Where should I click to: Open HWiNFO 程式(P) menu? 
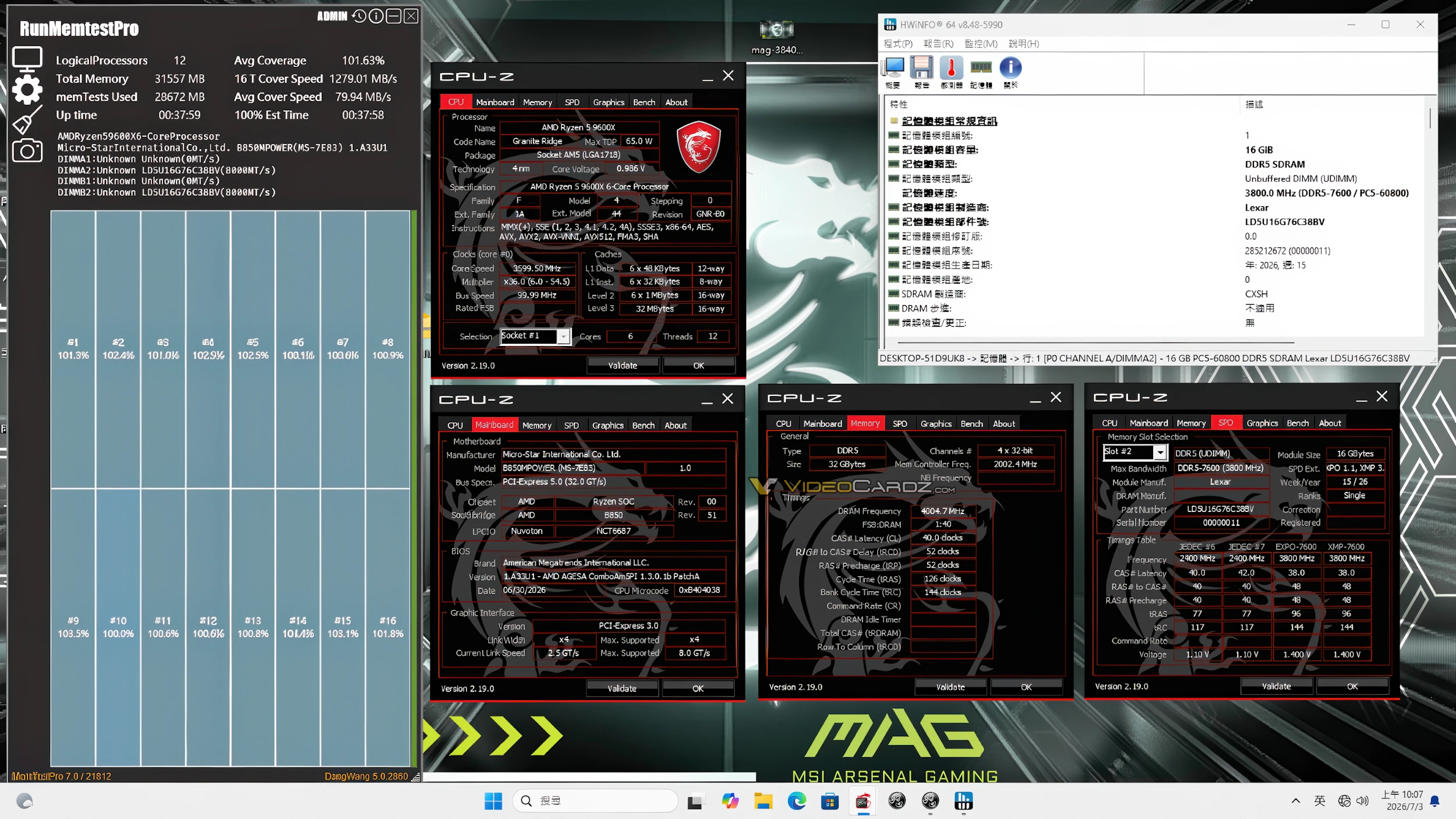(898, 44)
